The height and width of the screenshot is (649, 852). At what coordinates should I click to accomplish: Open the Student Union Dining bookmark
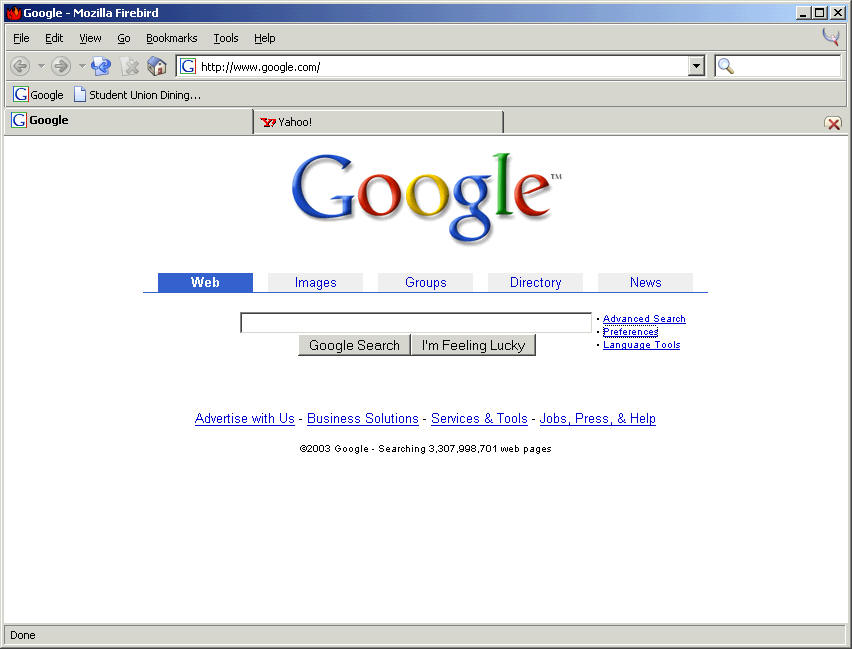point(137,95)
